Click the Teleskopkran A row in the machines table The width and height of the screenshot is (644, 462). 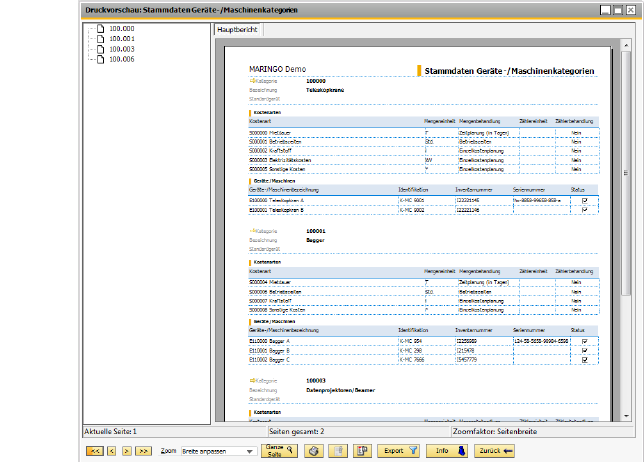(x=423, y=200)
